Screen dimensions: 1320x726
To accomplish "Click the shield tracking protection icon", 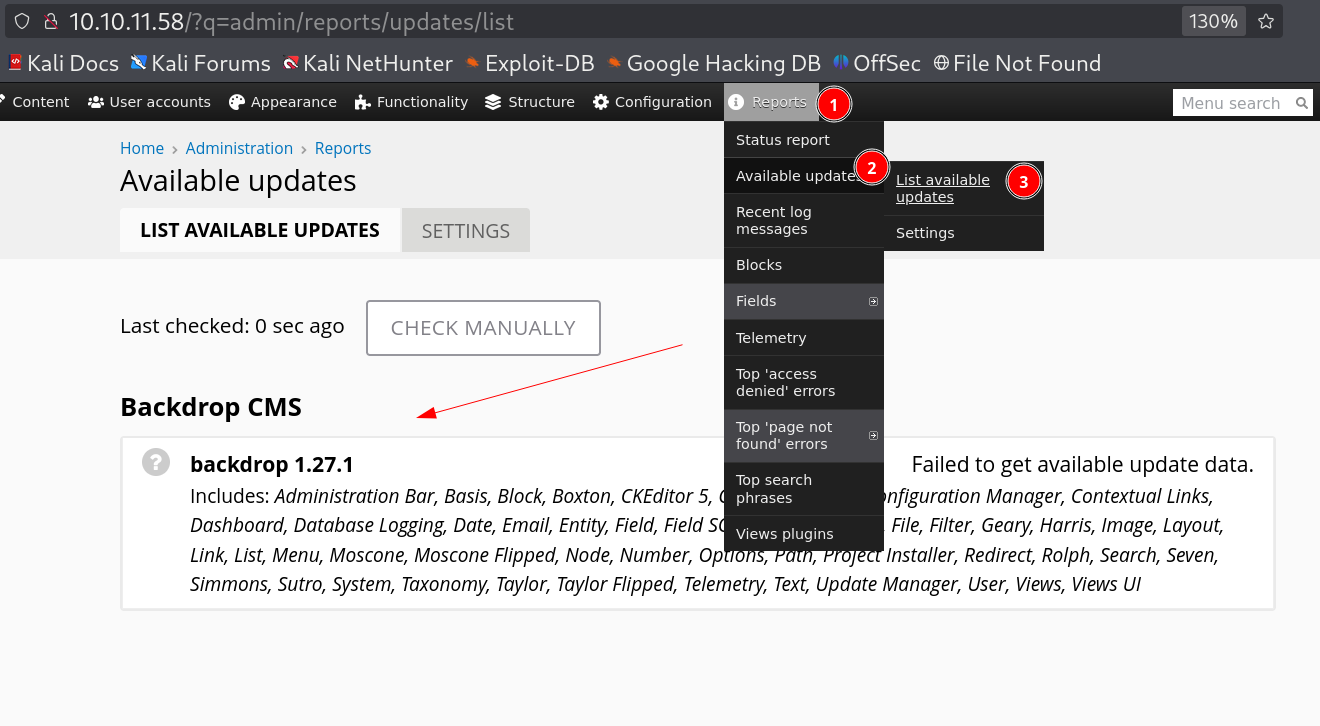I will tap(22, 21).
